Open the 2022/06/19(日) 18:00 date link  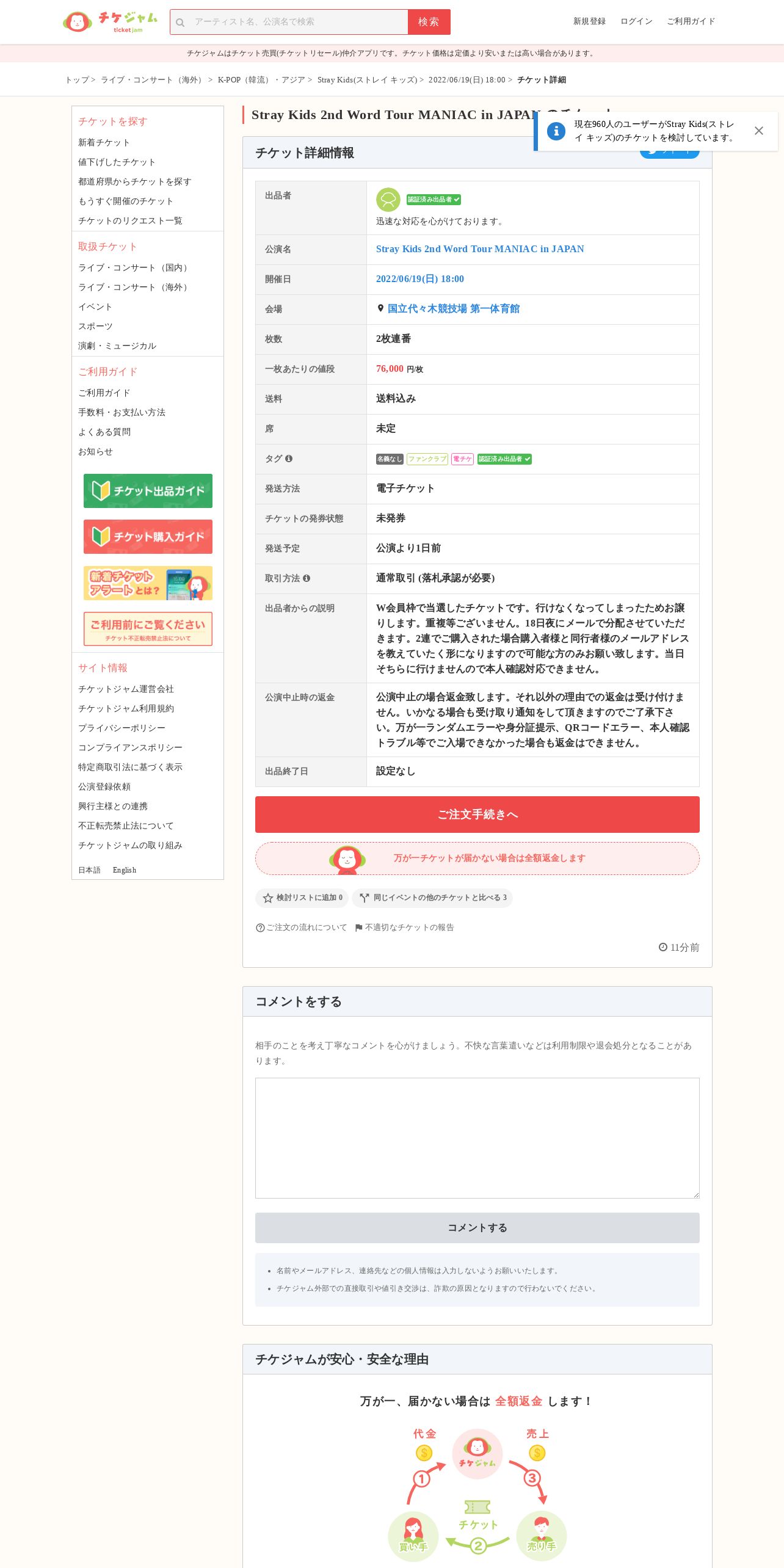[420, 279]
